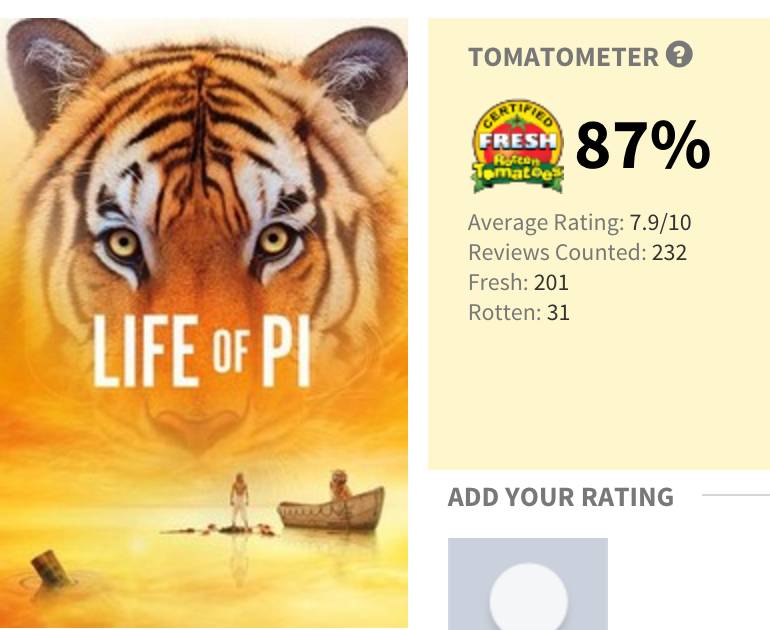Viewport: 770px width, 630px height.
Task: Click the Certified Fresh badge icon
Action: tap(517, 146)
